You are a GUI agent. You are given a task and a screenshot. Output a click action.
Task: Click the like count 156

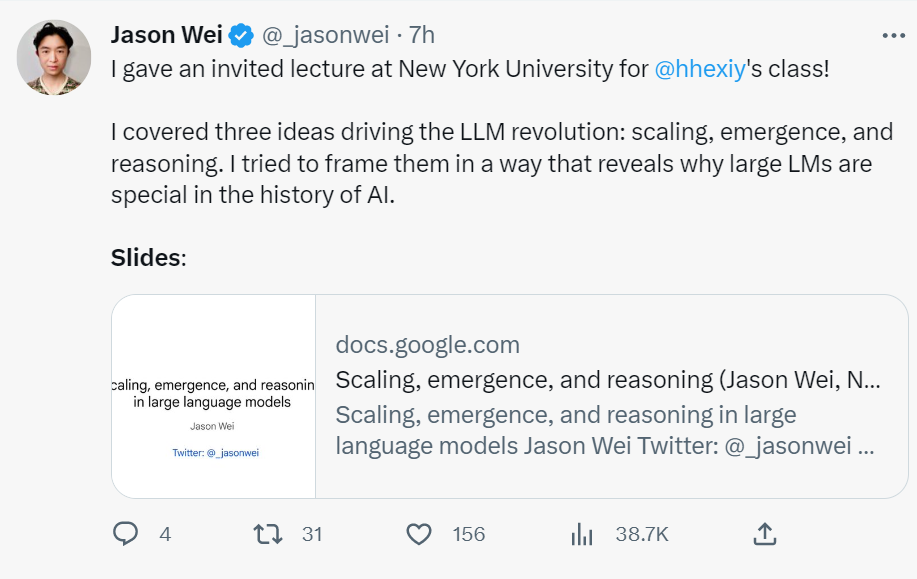(x=468, y=534)
